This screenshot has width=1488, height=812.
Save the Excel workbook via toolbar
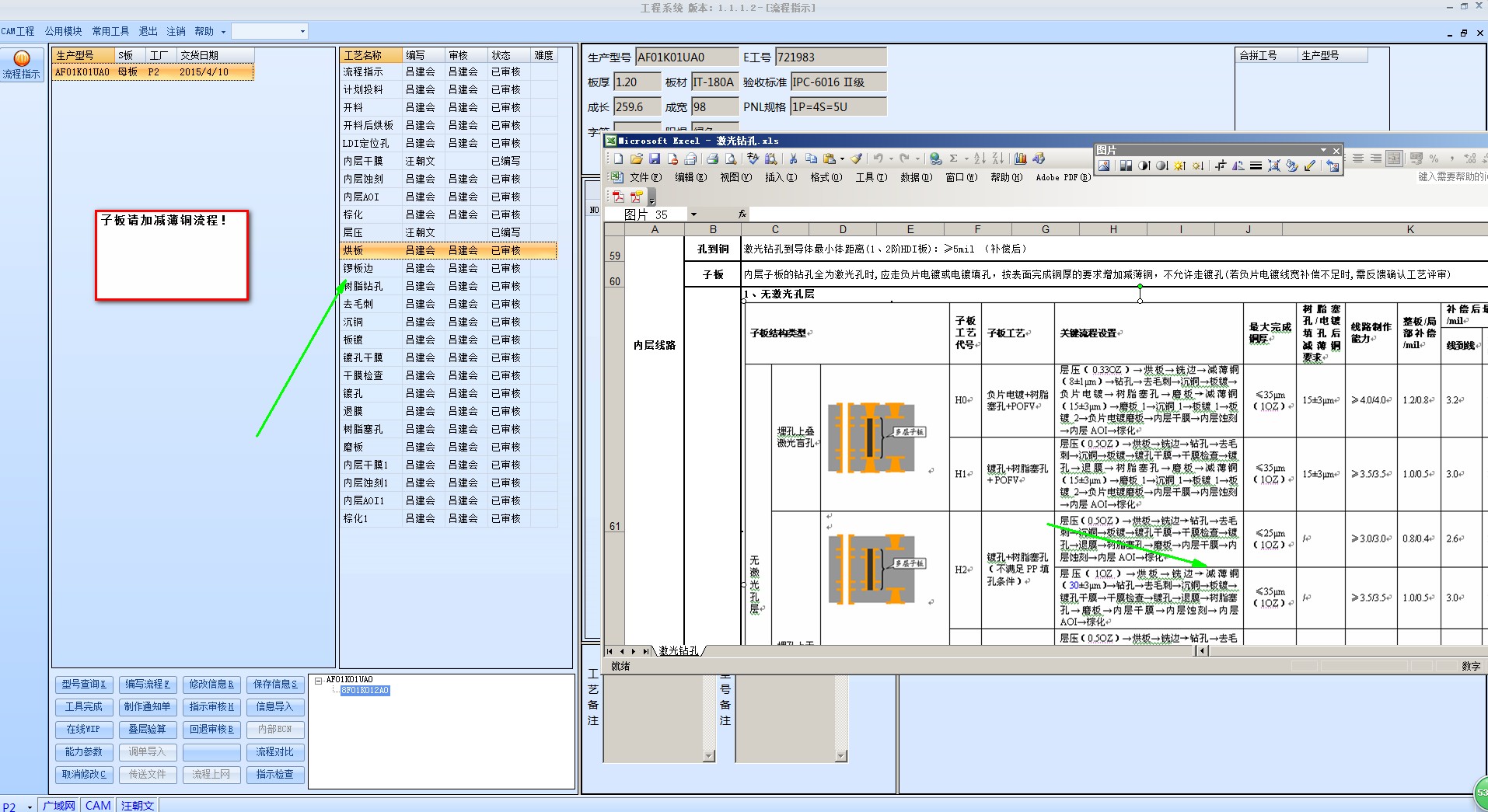coord(655,159)
